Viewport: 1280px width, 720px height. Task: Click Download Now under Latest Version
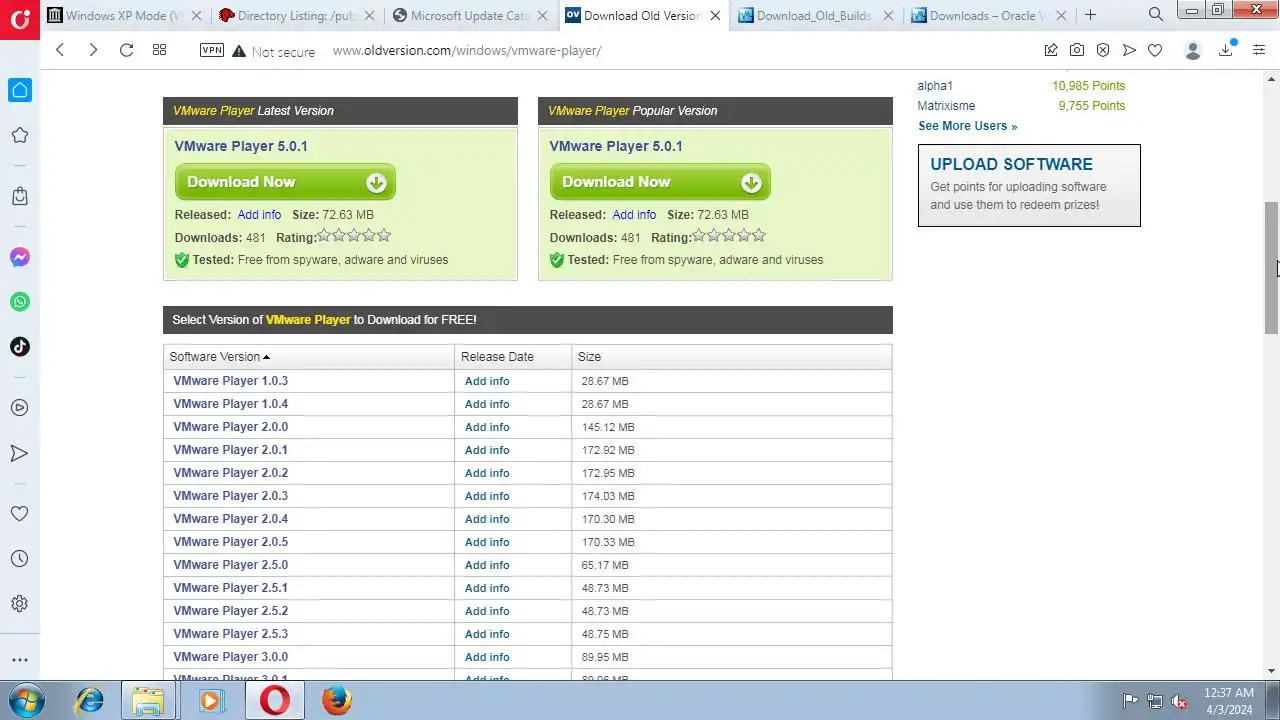tap(285, 182)
